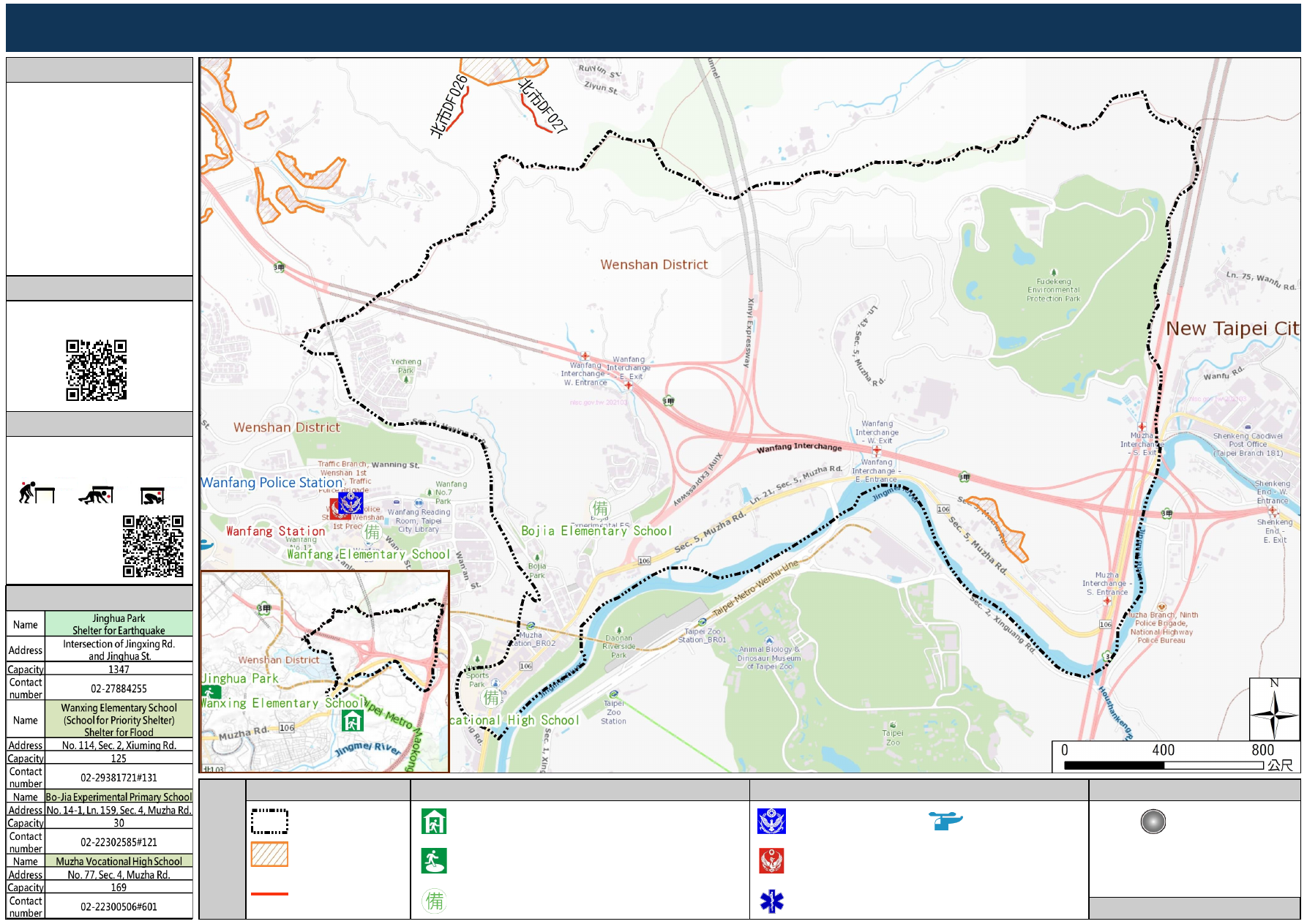Click 'Bo-Jia Experimental Primary School' name cell
The width and height of the screenshot is (1307, 924).
click(119, 797)
